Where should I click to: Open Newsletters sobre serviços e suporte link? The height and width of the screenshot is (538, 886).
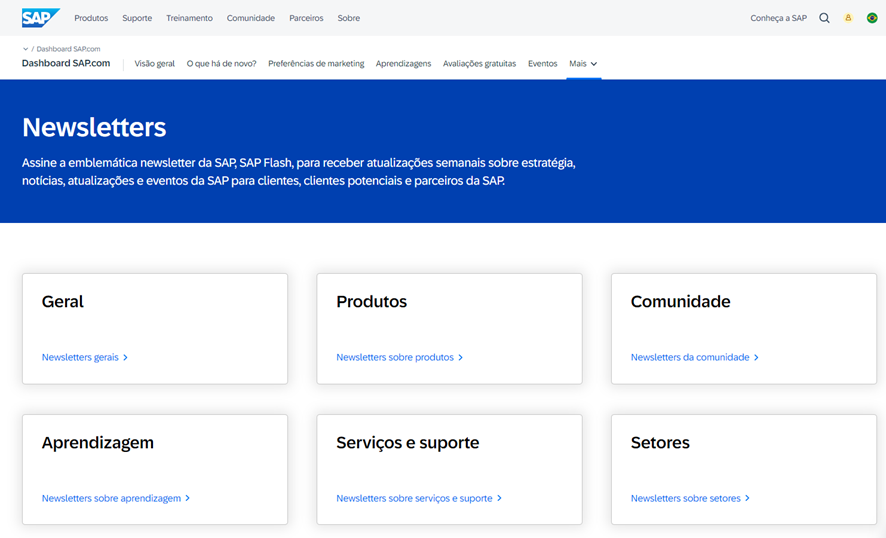(x=419, y=498)
